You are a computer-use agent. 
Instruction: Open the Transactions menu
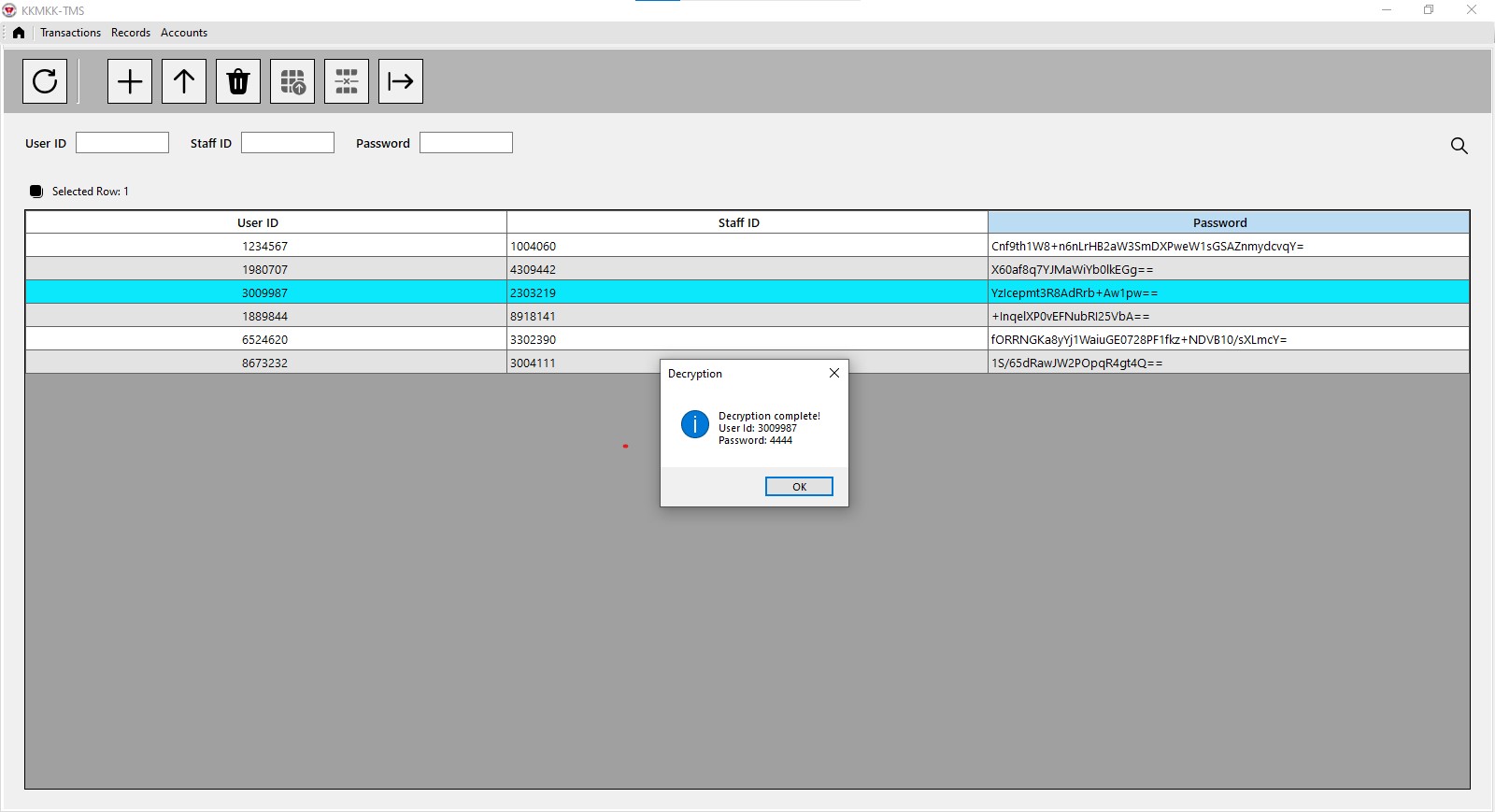[70, 33]
